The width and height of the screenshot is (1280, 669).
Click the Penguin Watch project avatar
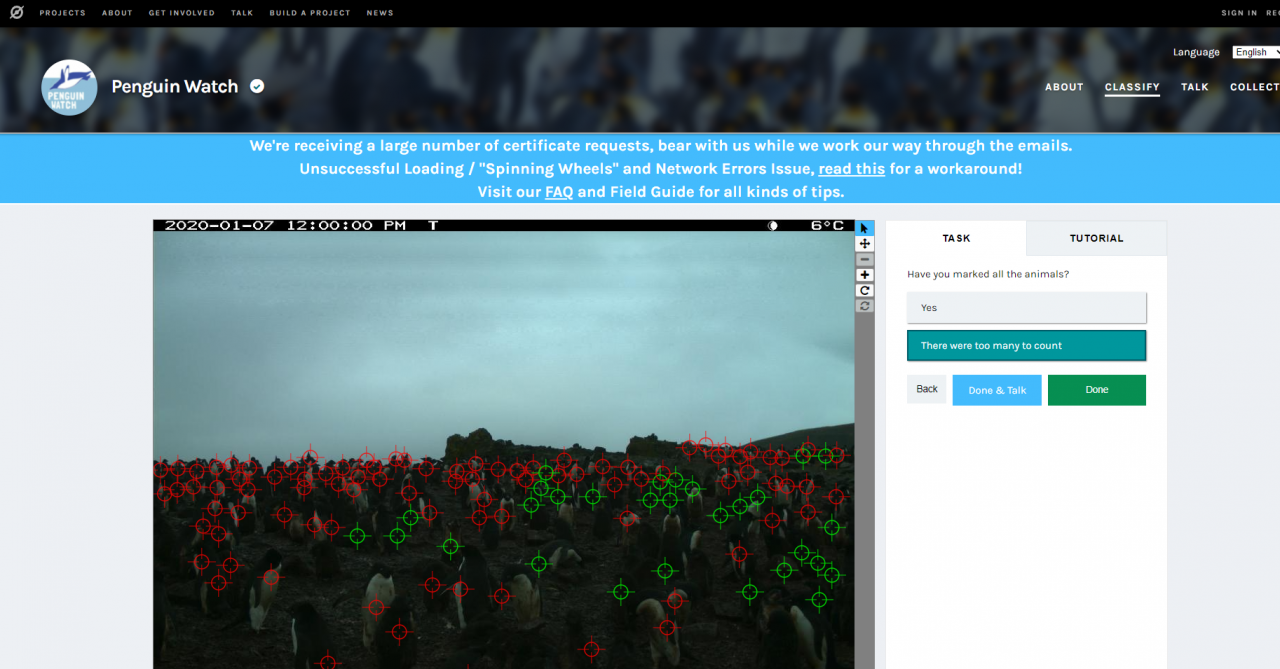pos(69,87)
